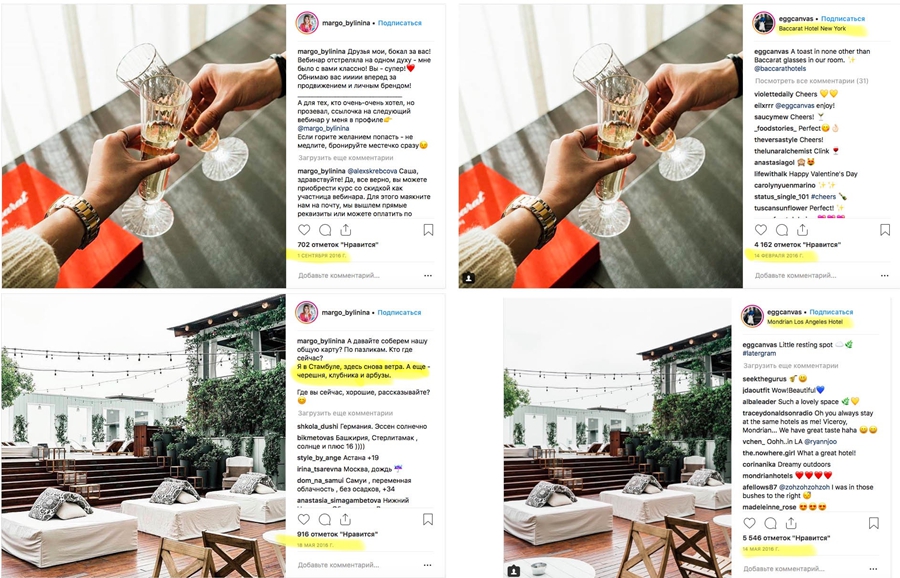Screen dimensions: 900x578
Task: Open the @baccarathotels mention link
Action: point(780,68)
